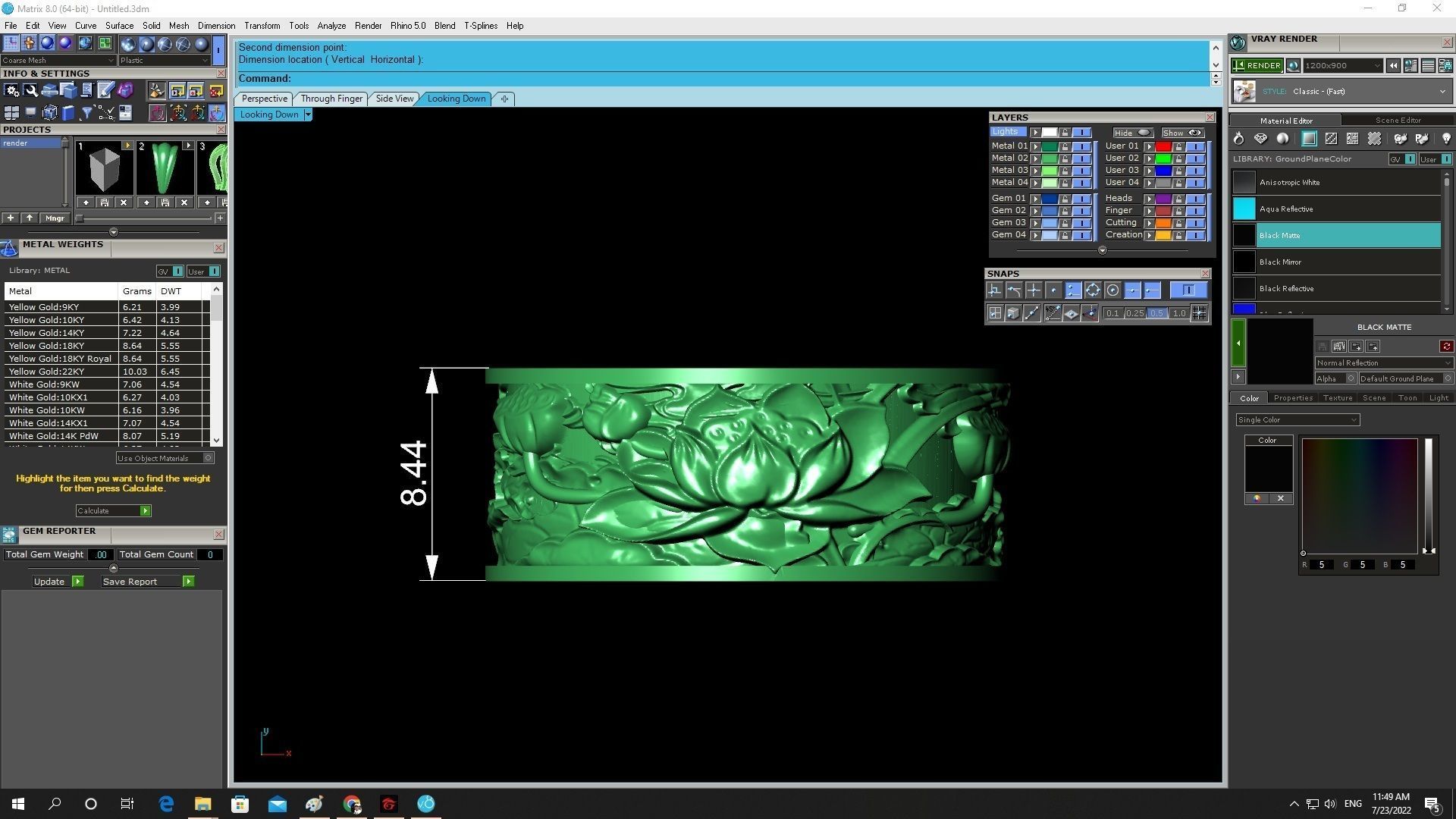
Task: Click the green RENDER button
Action: [1257, 66]
